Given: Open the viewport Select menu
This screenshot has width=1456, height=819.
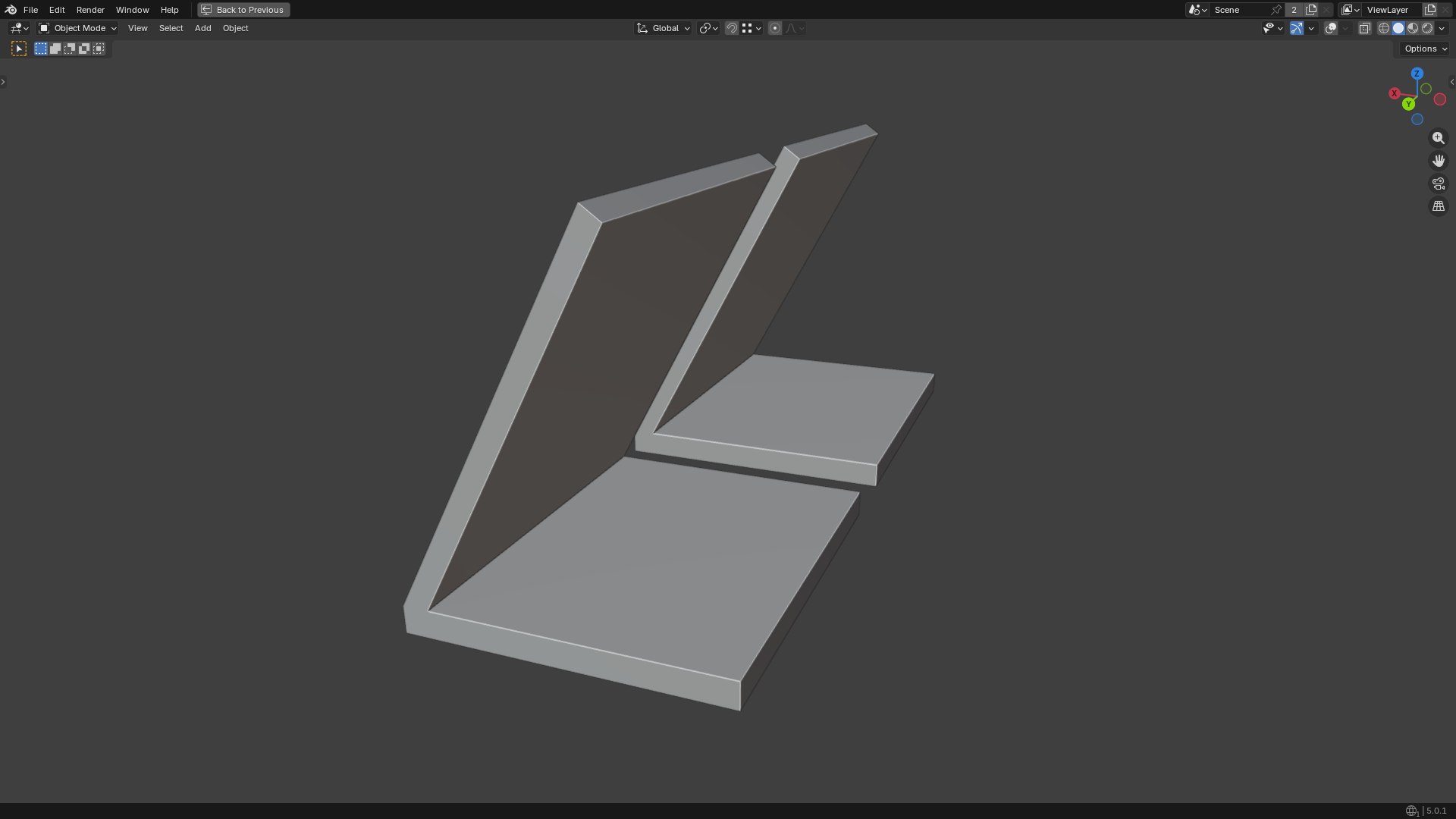Looking at the screenshot, I should tap(171, 28).
